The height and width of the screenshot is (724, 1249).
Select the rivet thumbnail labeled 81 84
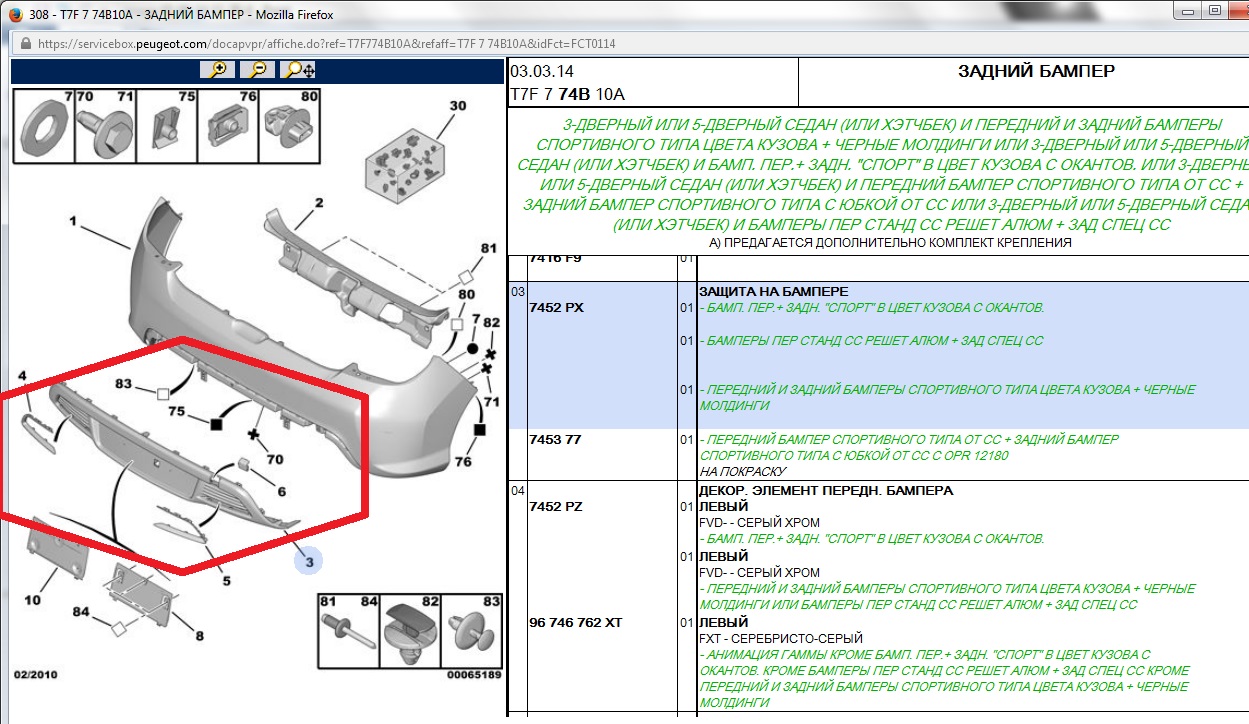pyautogui.click(x=346, y=632)
